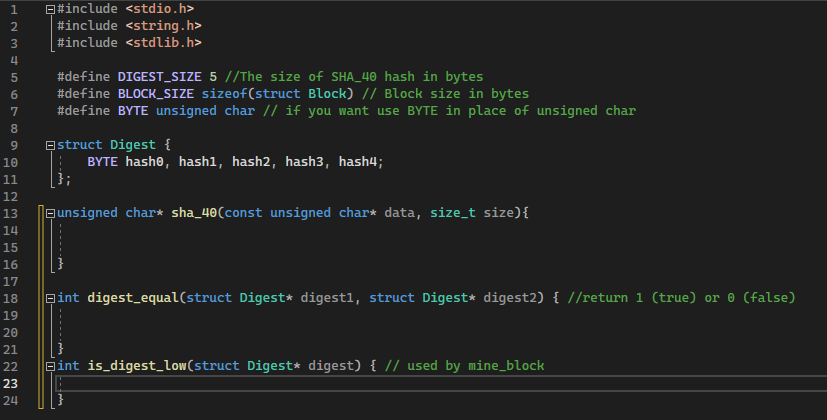
Task: Click the BYTE macro name on line 7
Action: pyautogui.click(x=133, y=110)
